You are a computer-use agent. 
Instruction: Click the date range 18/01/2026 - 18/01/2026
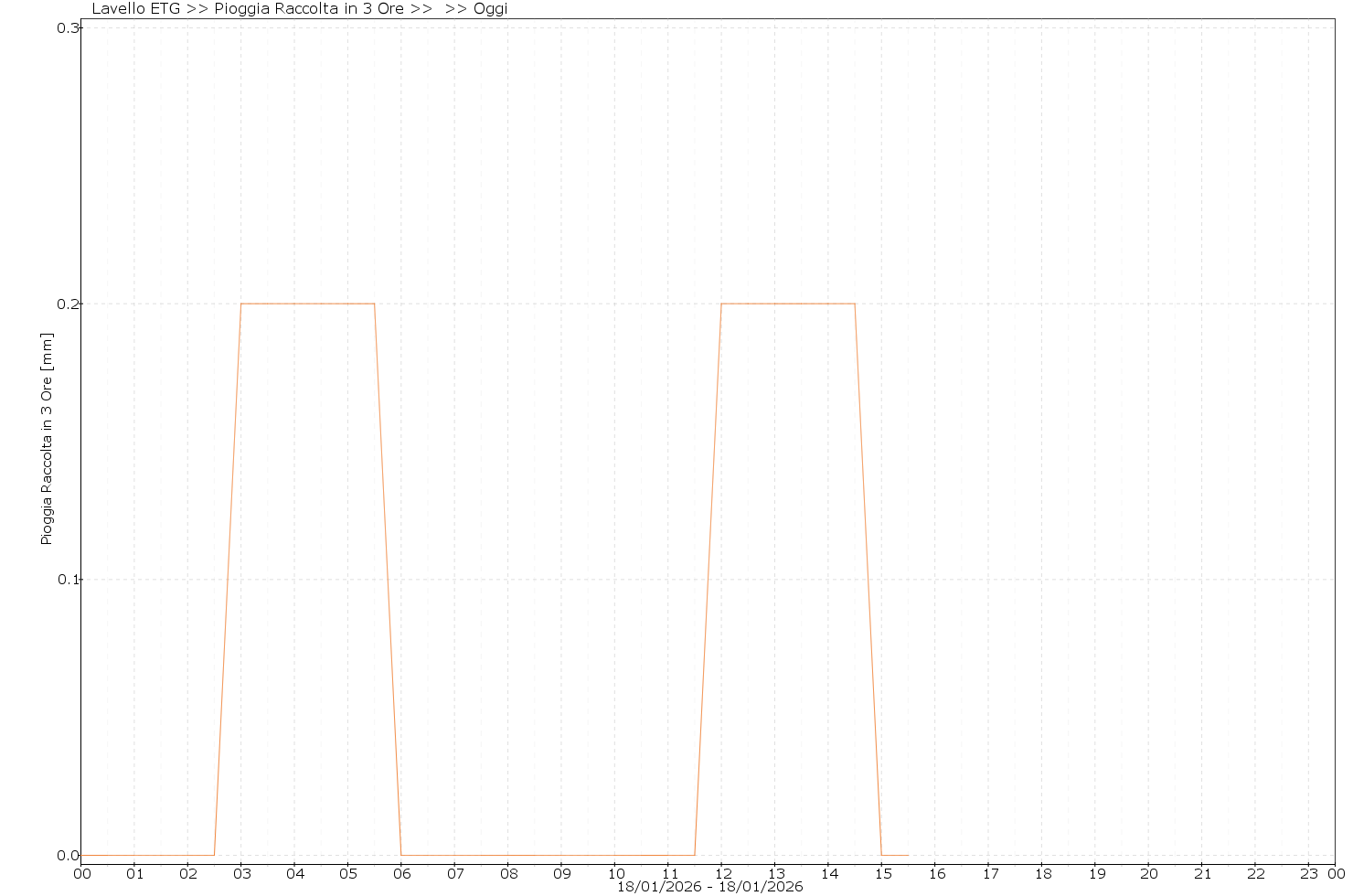tap(709, 887)
